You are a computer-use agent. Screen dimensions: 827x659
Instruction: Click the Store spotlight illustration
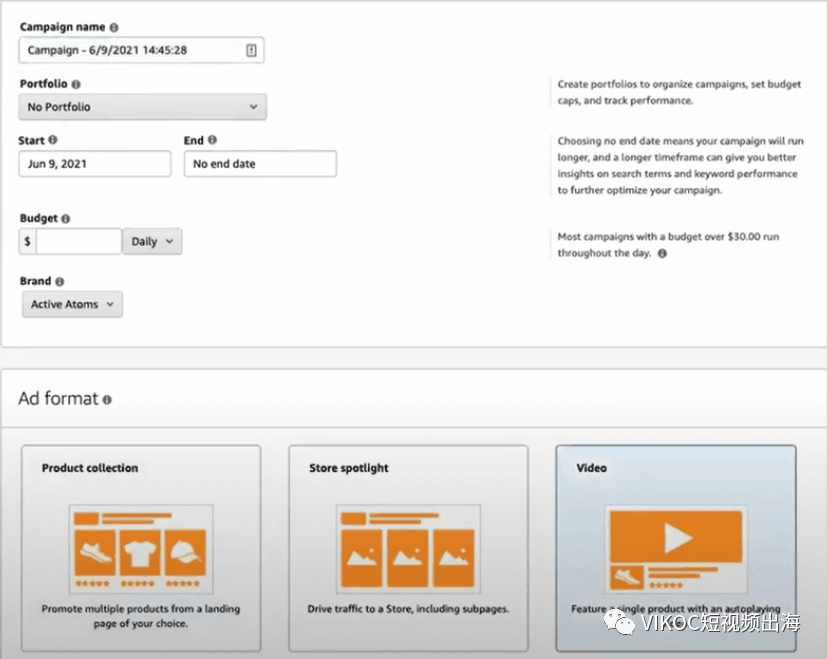pyautogui.click(x=408, y=549)
